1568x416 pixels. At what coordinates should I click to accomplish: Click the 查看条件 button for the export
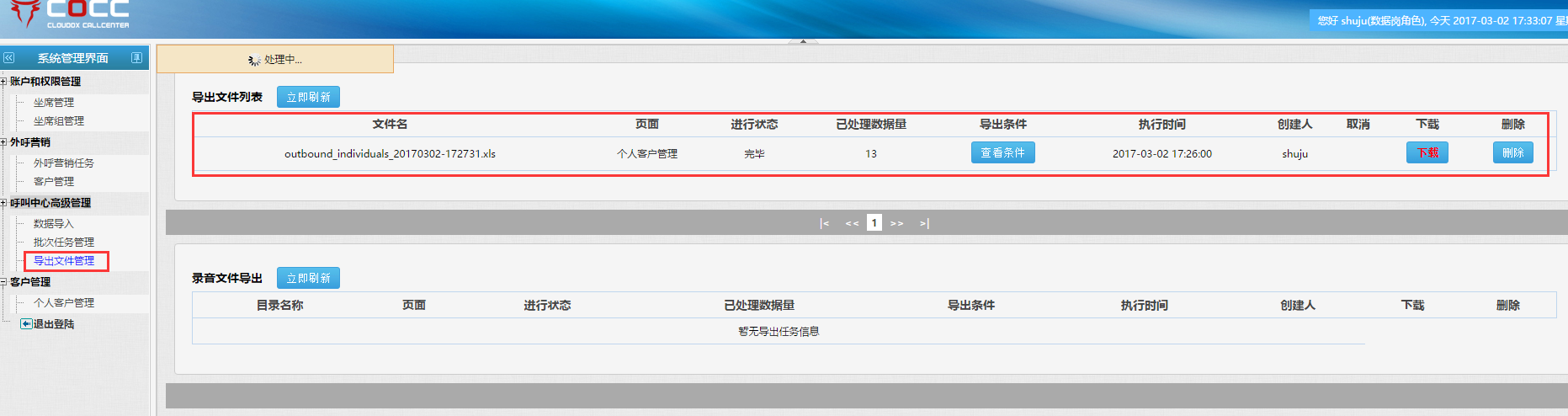tap(1002, 152)
